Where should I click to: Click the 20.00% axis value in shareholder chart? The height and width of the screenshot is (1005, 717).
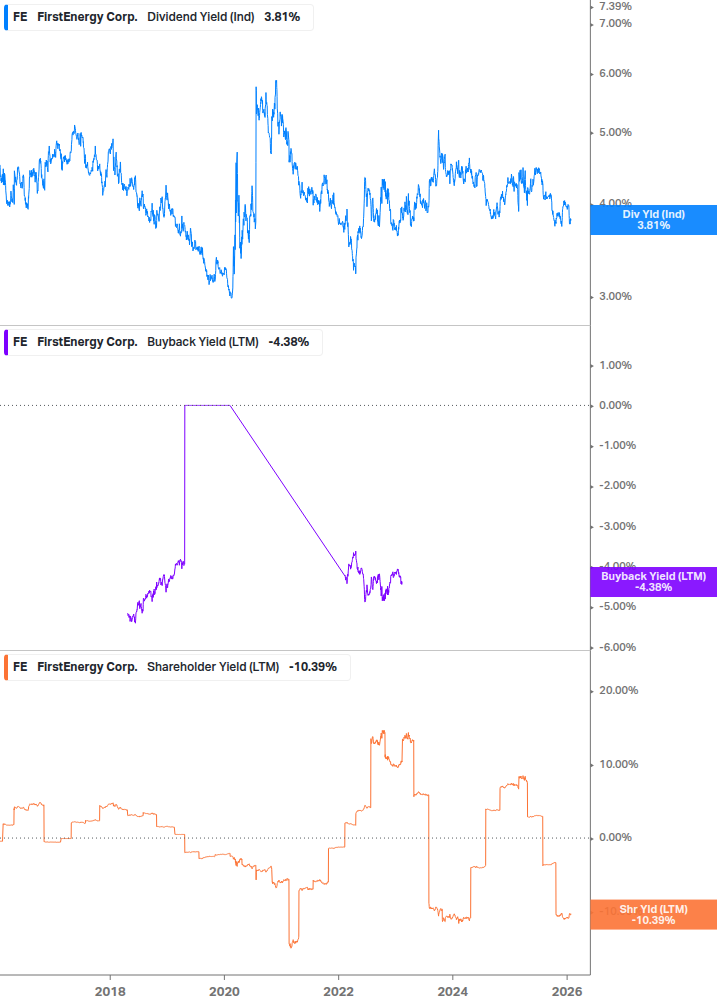click(618, 690)
